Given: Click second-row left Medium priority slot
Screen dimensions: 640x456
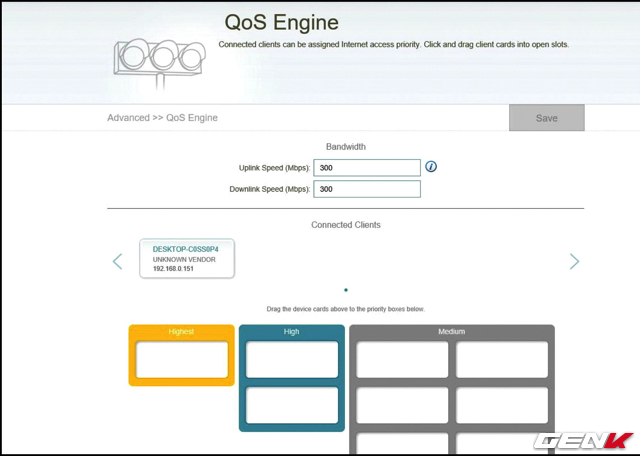Looking at the screenshot, I should [402, 405].
